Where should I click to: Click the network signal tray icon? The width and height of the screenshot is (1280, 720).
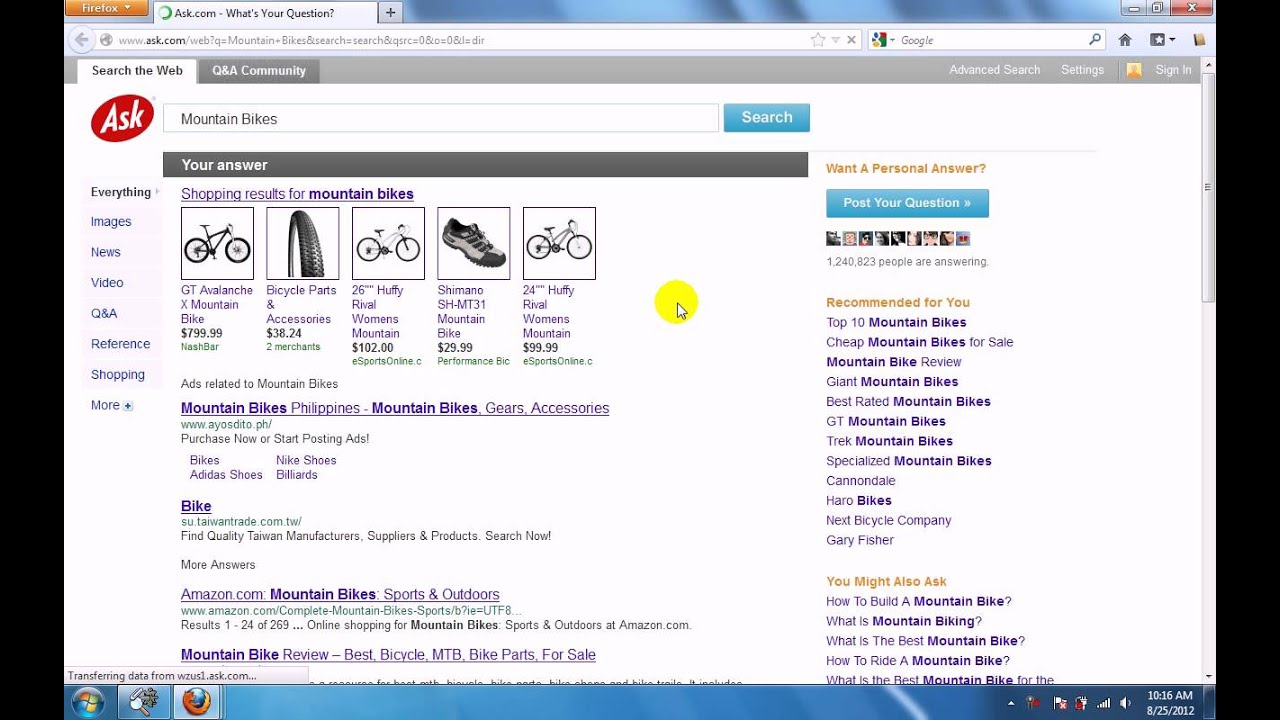click(1103, 703)
